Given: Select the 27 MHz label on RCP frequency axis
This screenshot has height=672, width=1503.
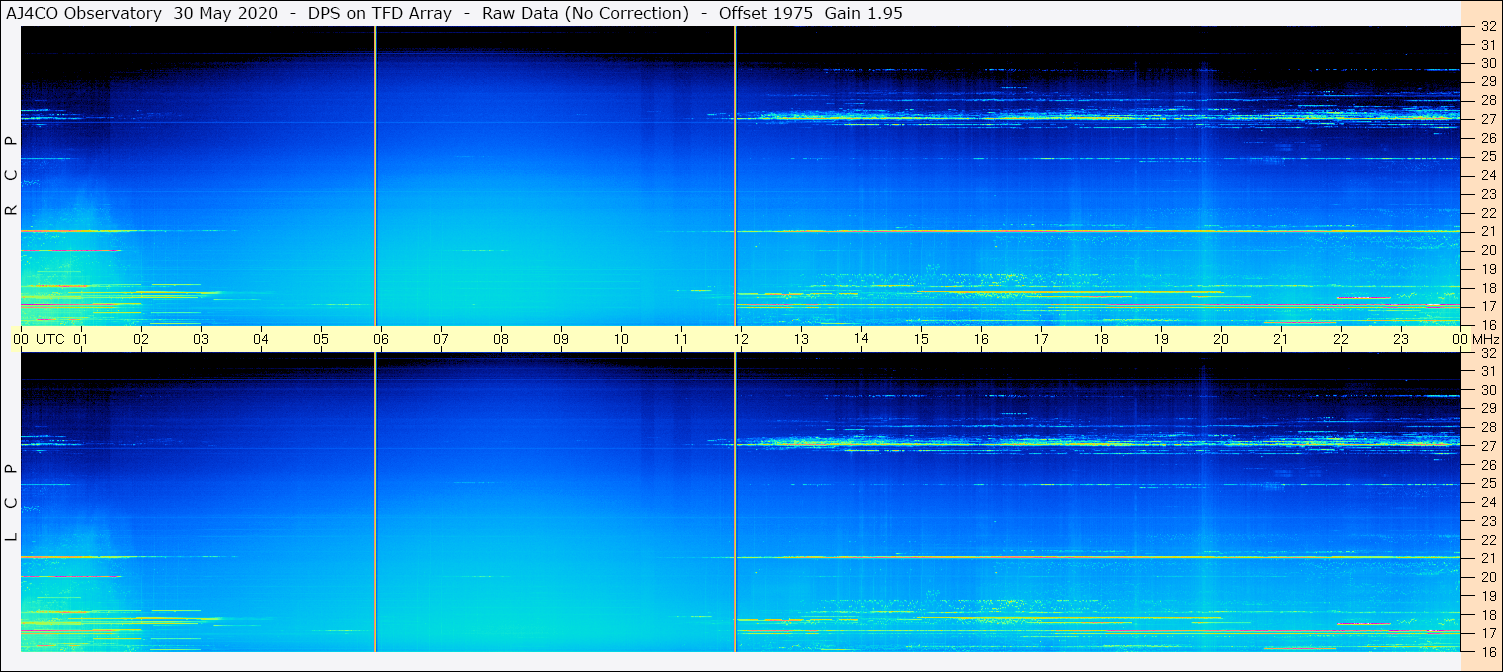Looking at the screenshot, I should (x=1487, y=119).
